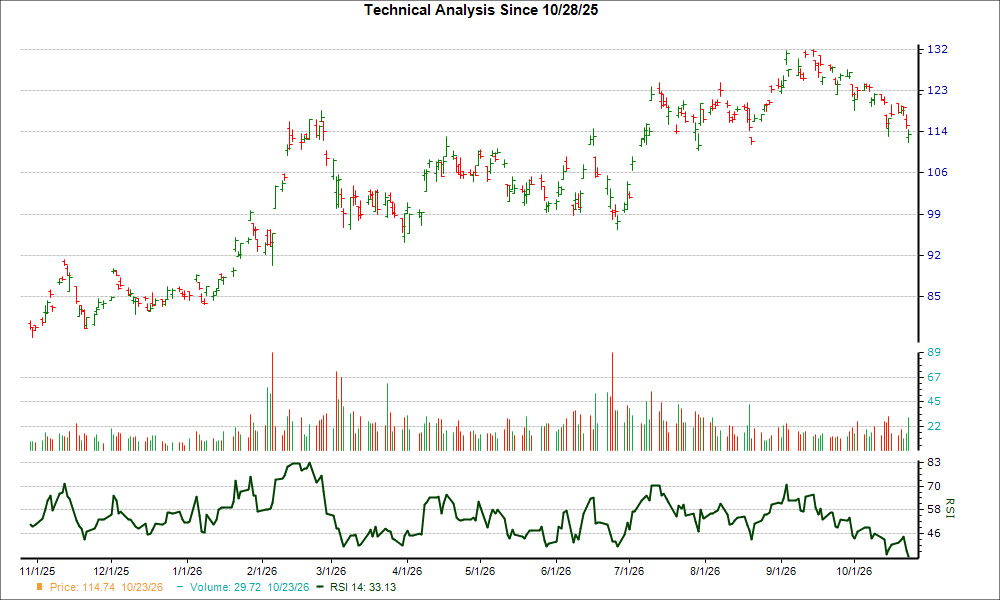The height and width of the screenshot is (600, 1000).
Task: Click the 92 price axis label
Action: point(934,255)
